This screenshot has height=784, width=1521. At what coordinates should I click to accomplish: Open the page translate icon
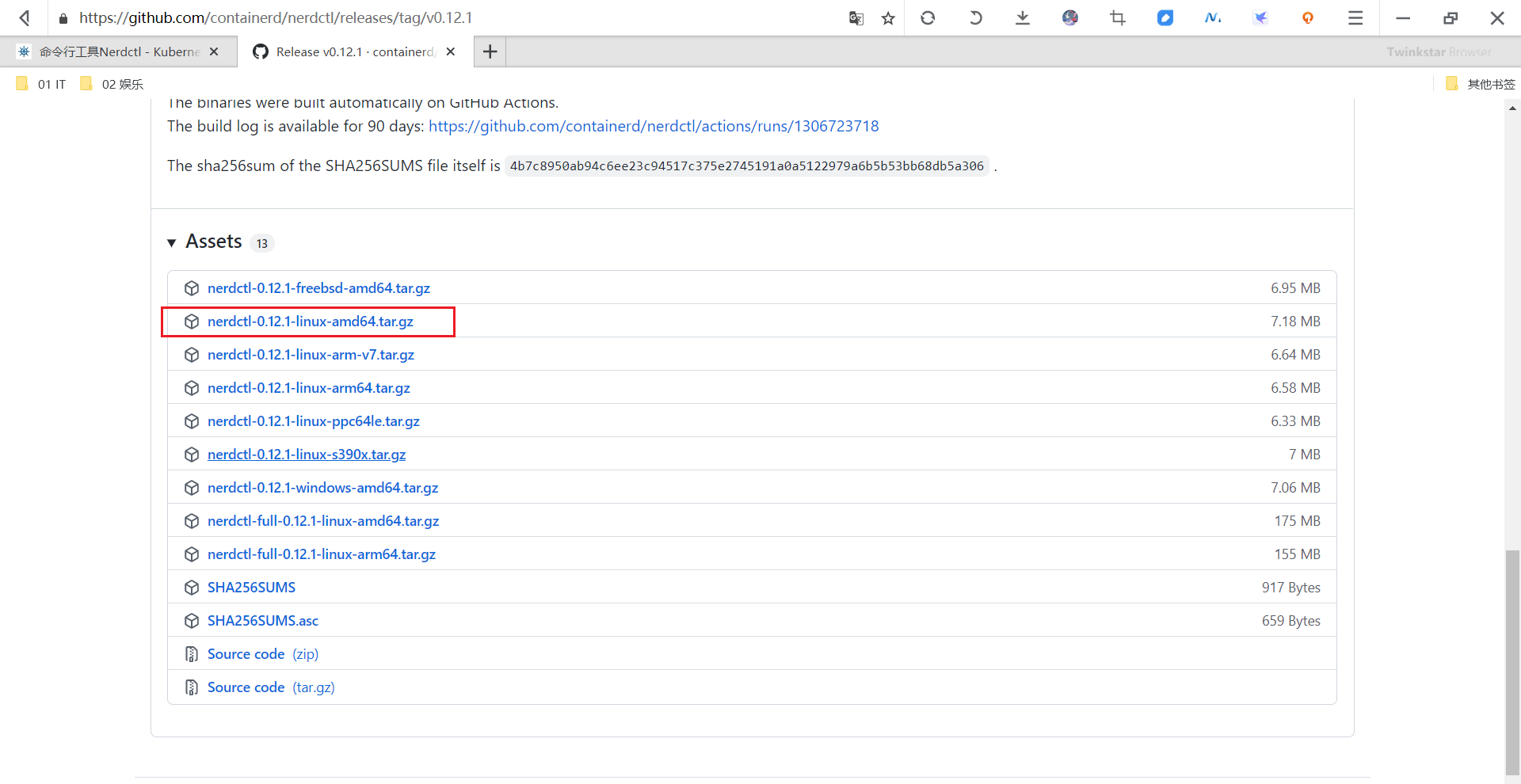(x=856, y=17)
